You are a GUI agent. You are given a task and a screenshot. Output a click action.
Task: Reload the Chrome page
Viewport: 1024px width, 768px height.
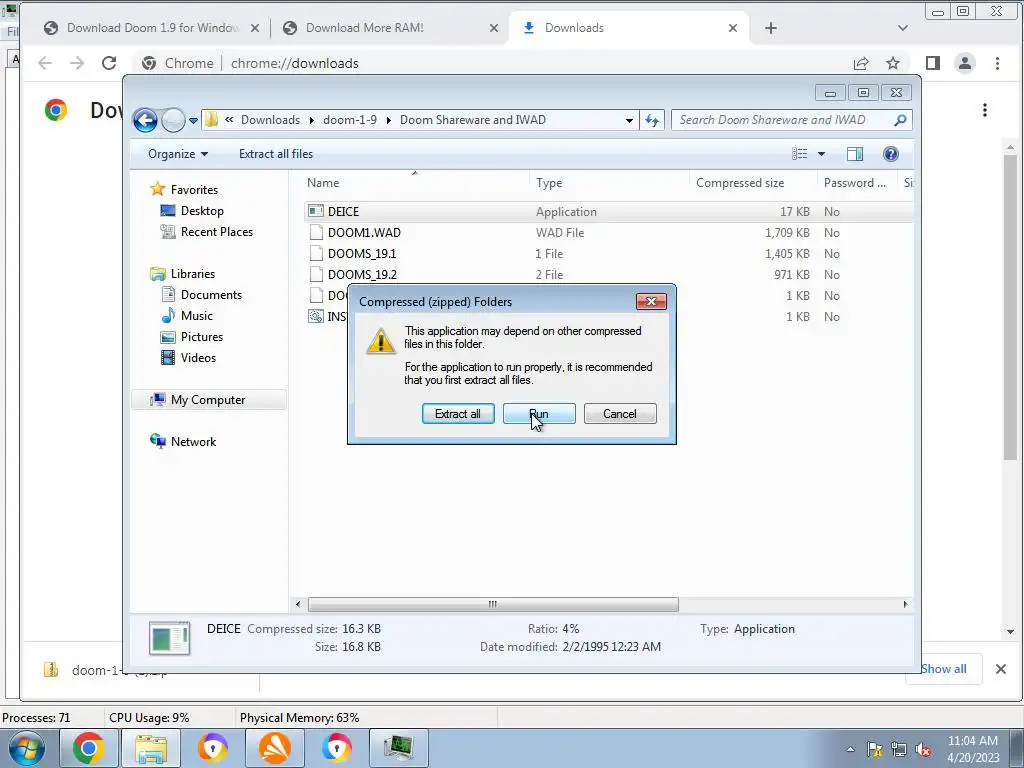click(x=109, y=63)
